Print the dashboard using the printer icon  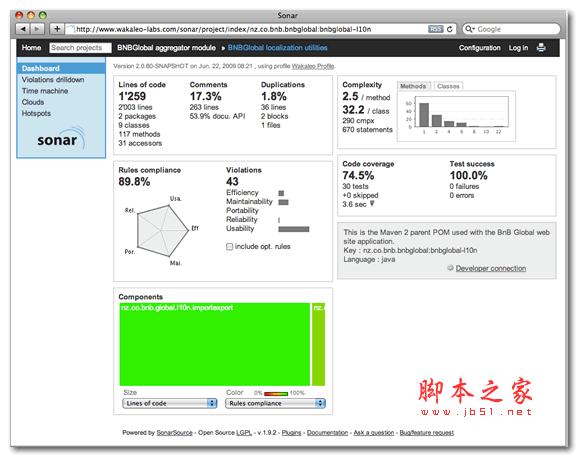[x=541, y=48]
